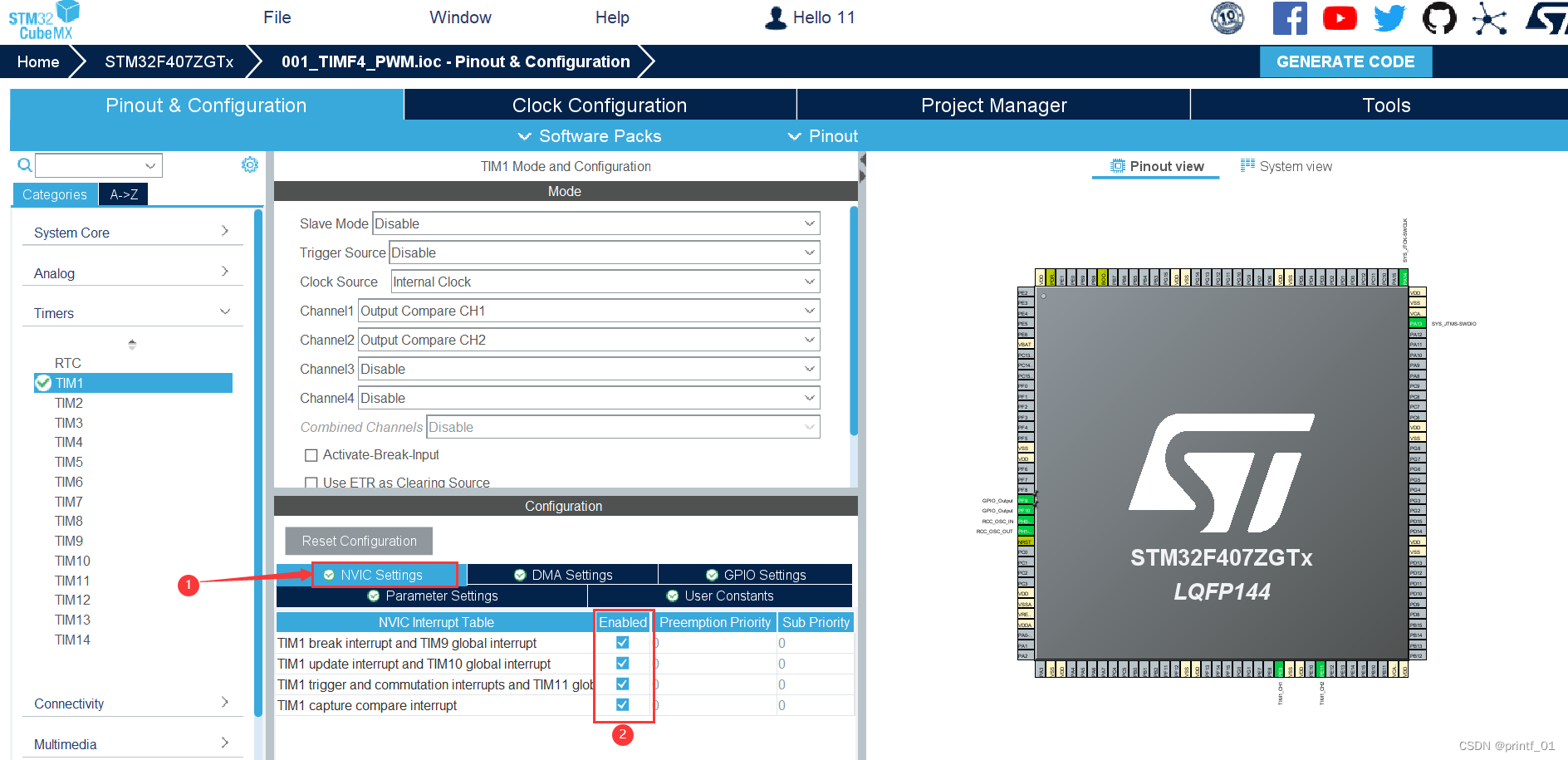1568x760 pixels.
Task: Click the 10th anniversary badge icon
Action: tap(1227, 18)
